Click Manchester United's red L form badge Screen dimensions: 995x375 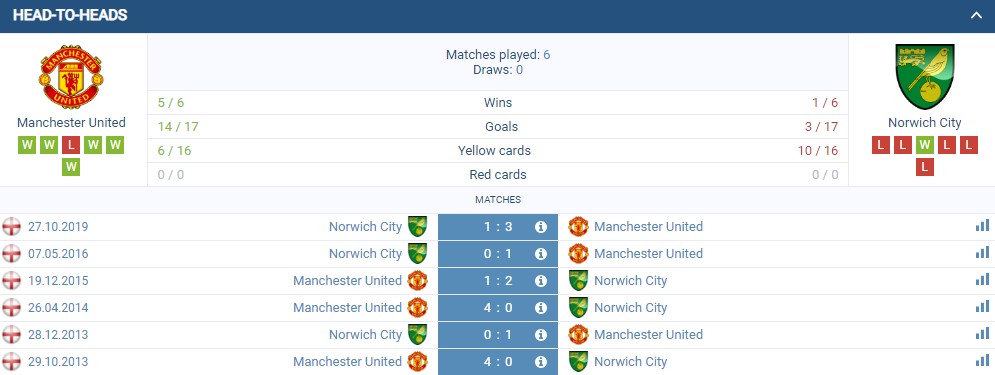pyautogui.click(x=71, y=145)
